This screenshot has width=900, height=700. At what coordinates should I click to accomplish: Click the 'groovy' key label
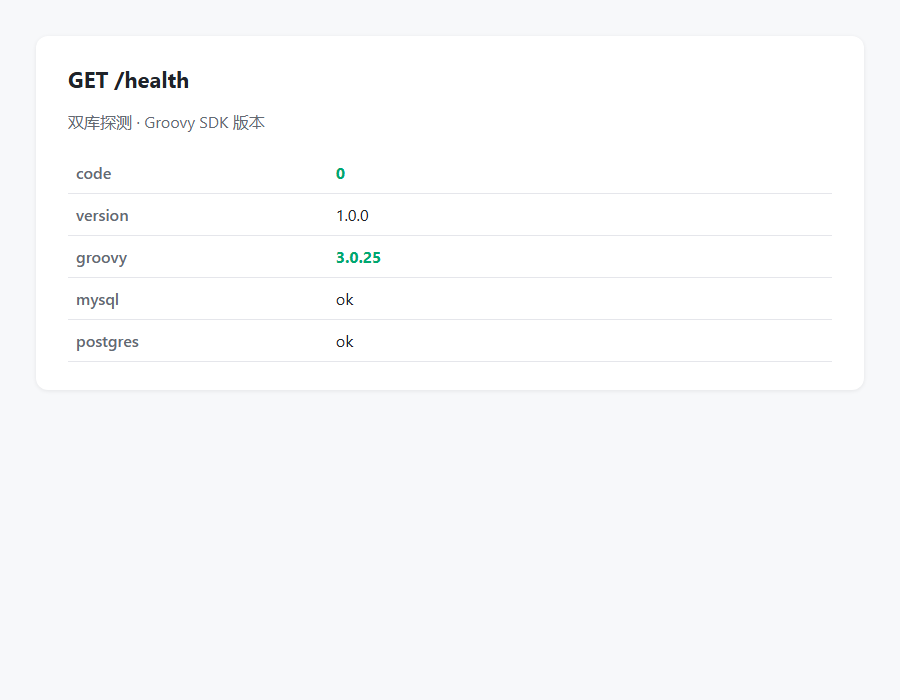[x=102, y=258]
